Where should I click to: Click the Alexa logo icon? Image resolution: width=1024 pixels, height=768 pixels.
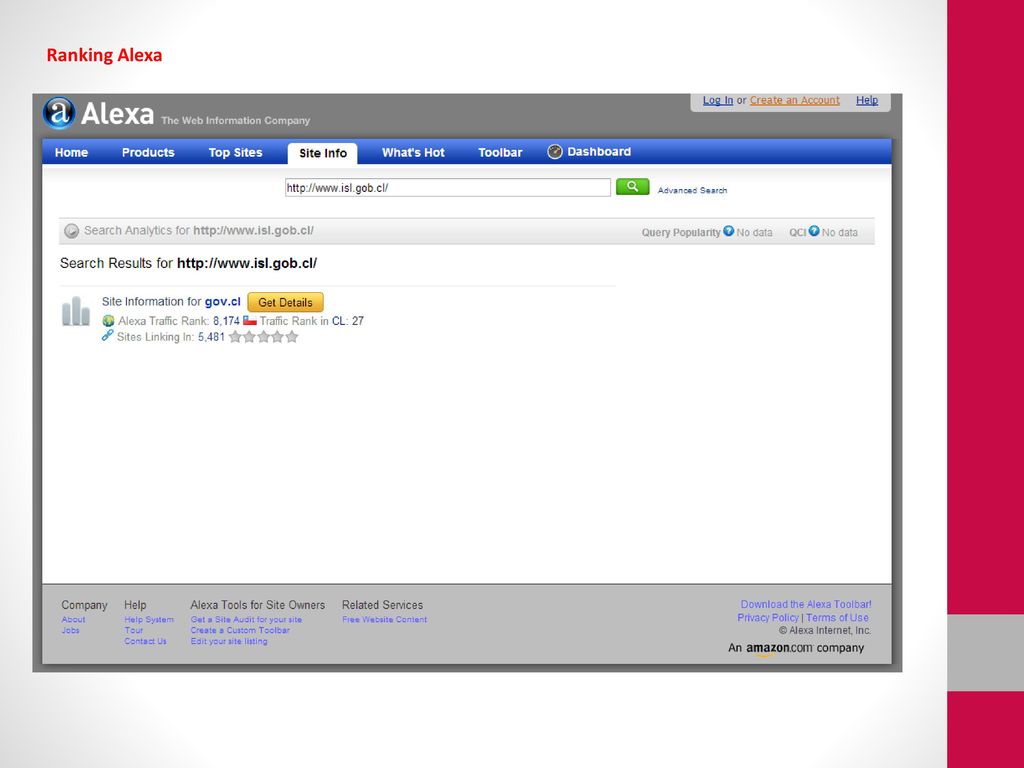click(59, 112)
